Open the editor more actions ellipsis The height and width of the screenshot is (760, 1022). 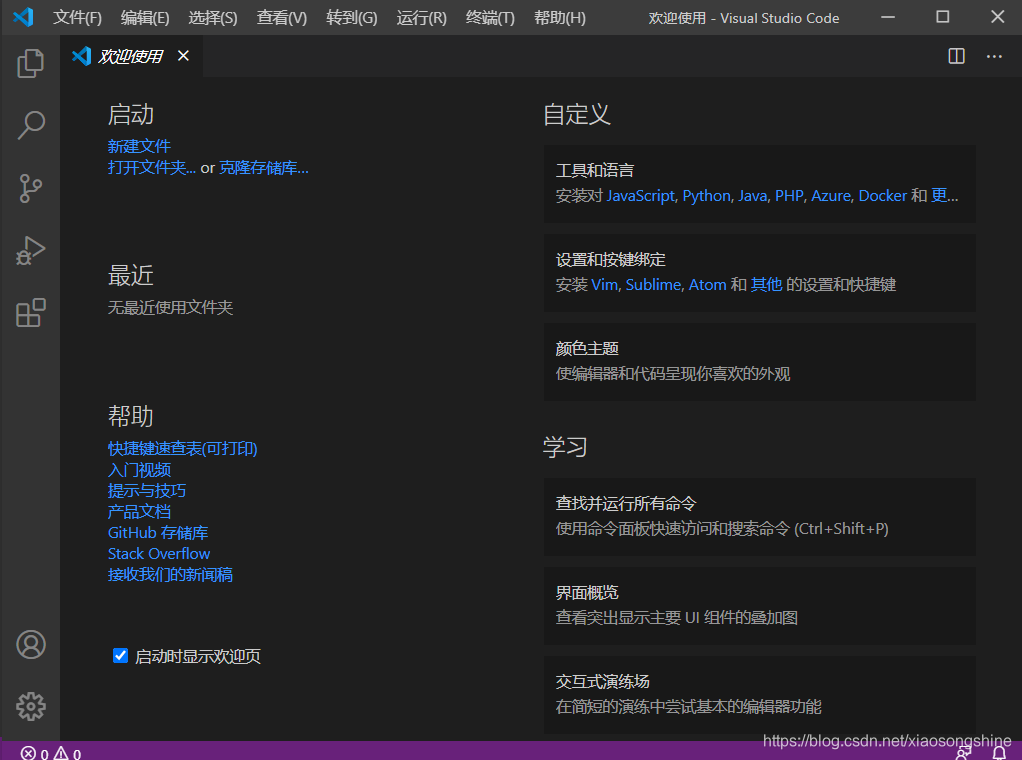[x=994, y=56]
